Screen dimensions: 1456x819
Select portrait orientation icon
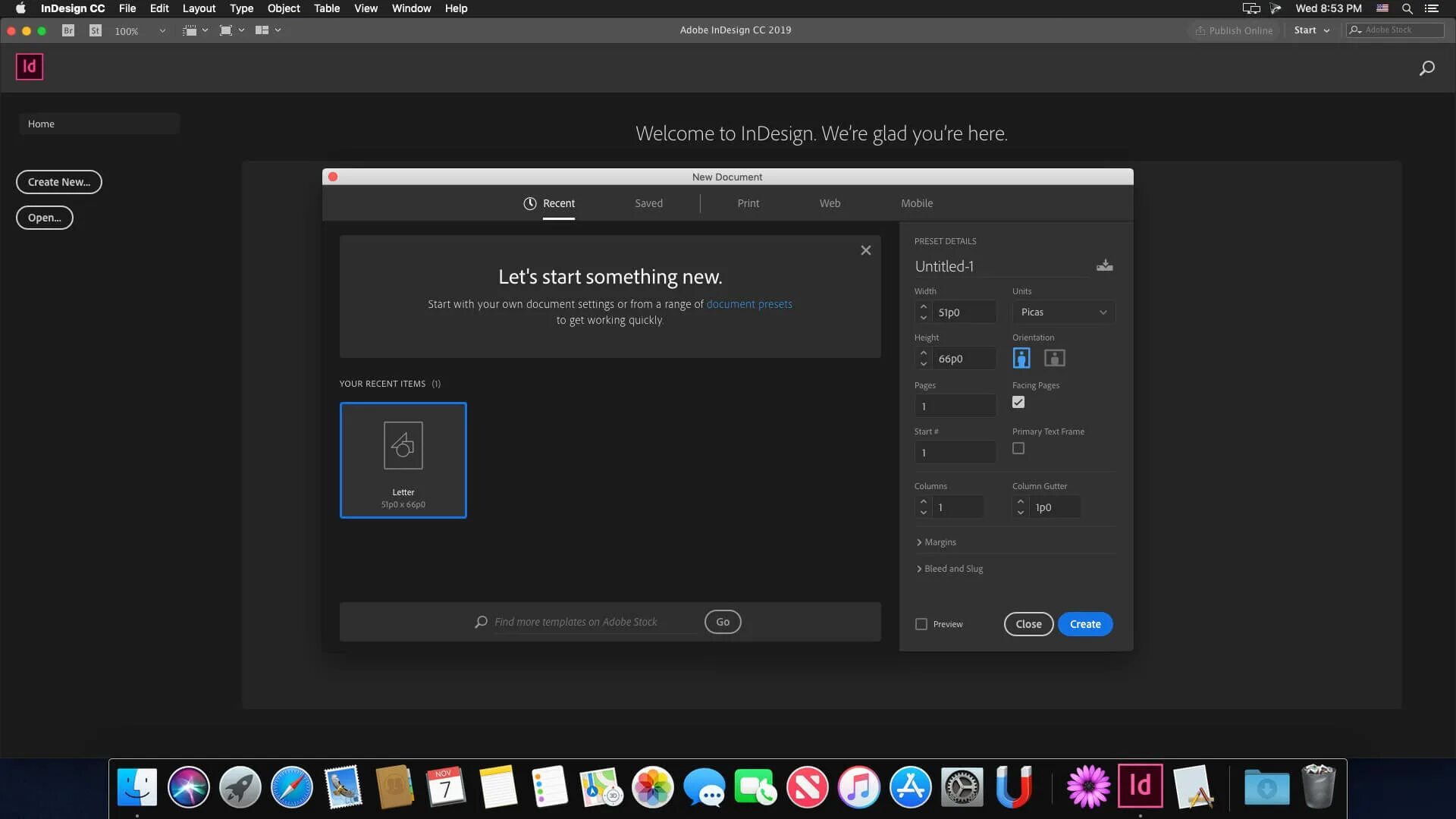pos(1021,358)
